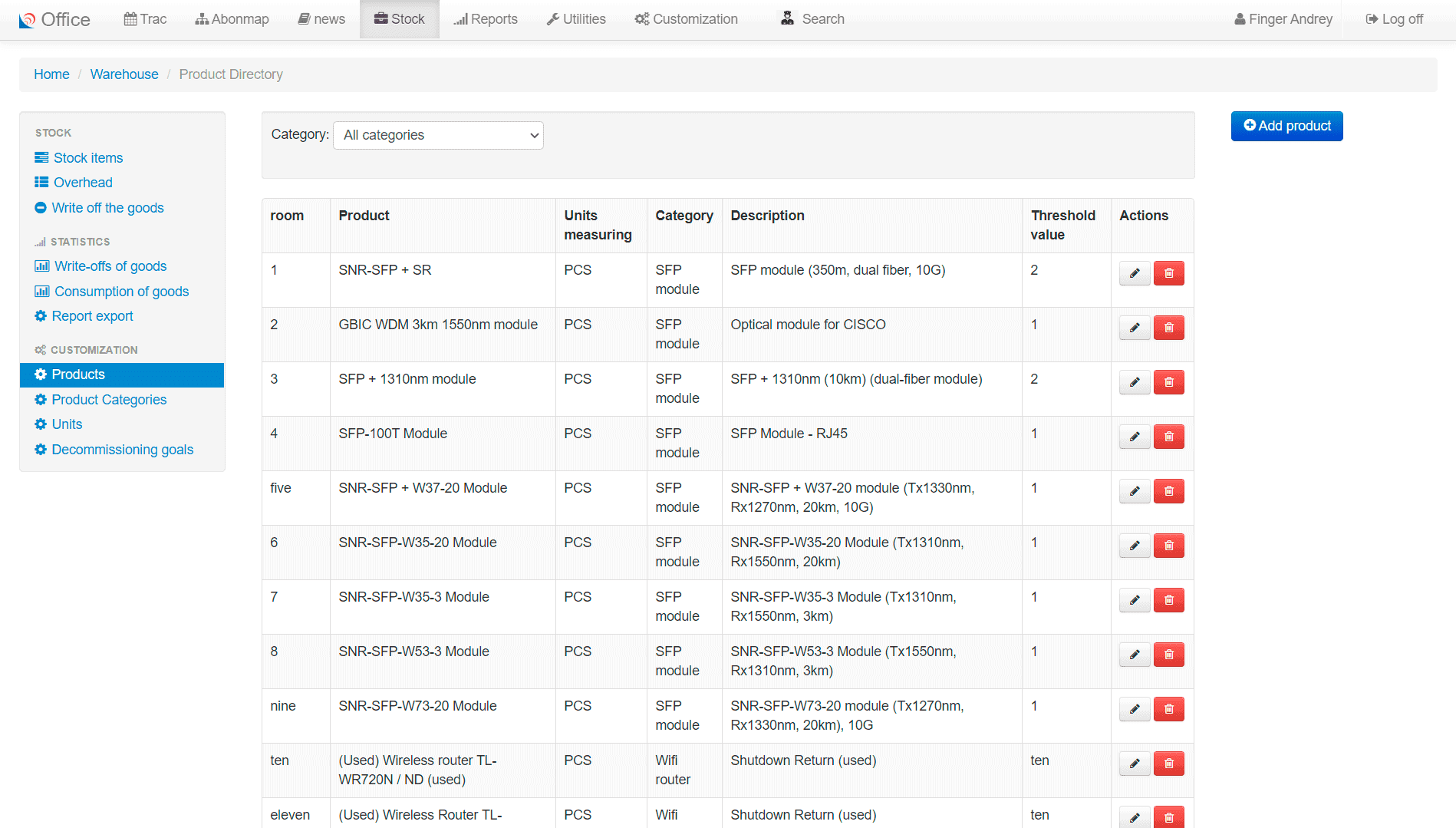Select Products in sidebar
This screenshot has width=1456, height=828.
[122, 374]
